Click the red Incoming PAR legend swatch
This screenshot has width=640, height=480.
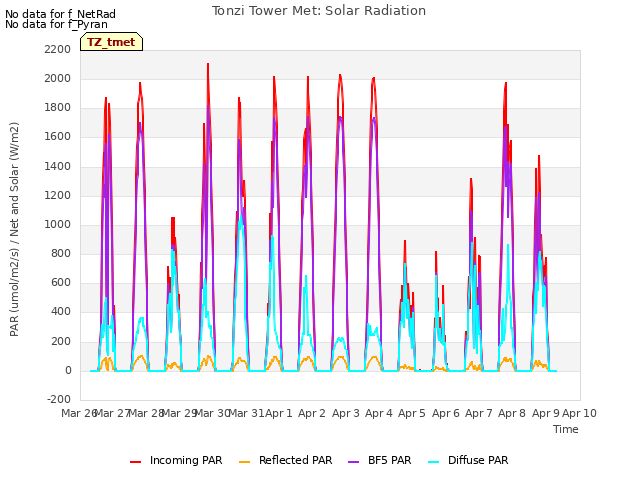tap(136, 462)
